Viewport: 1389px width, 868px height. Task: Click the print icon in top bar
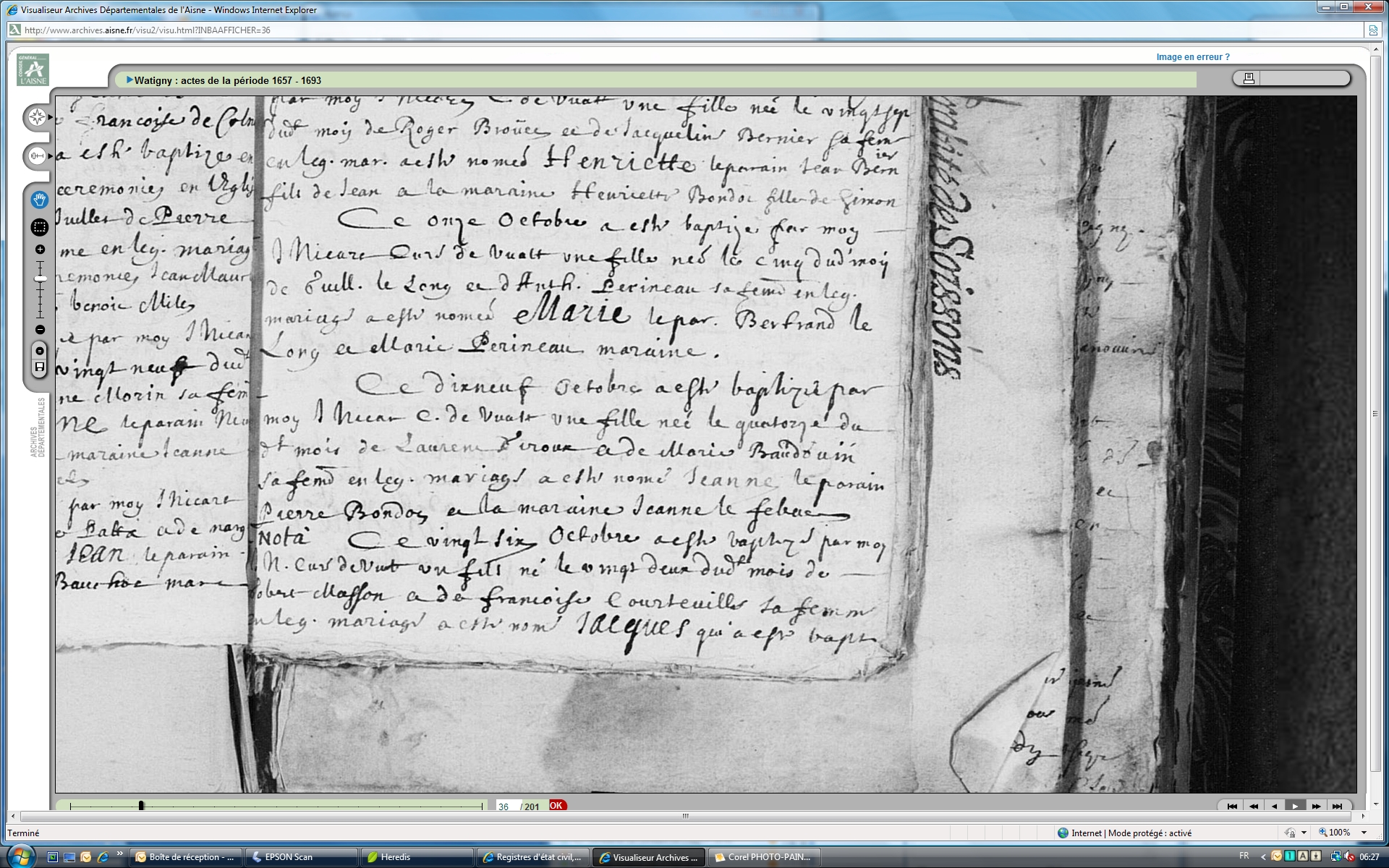(x=1249, y=78)
